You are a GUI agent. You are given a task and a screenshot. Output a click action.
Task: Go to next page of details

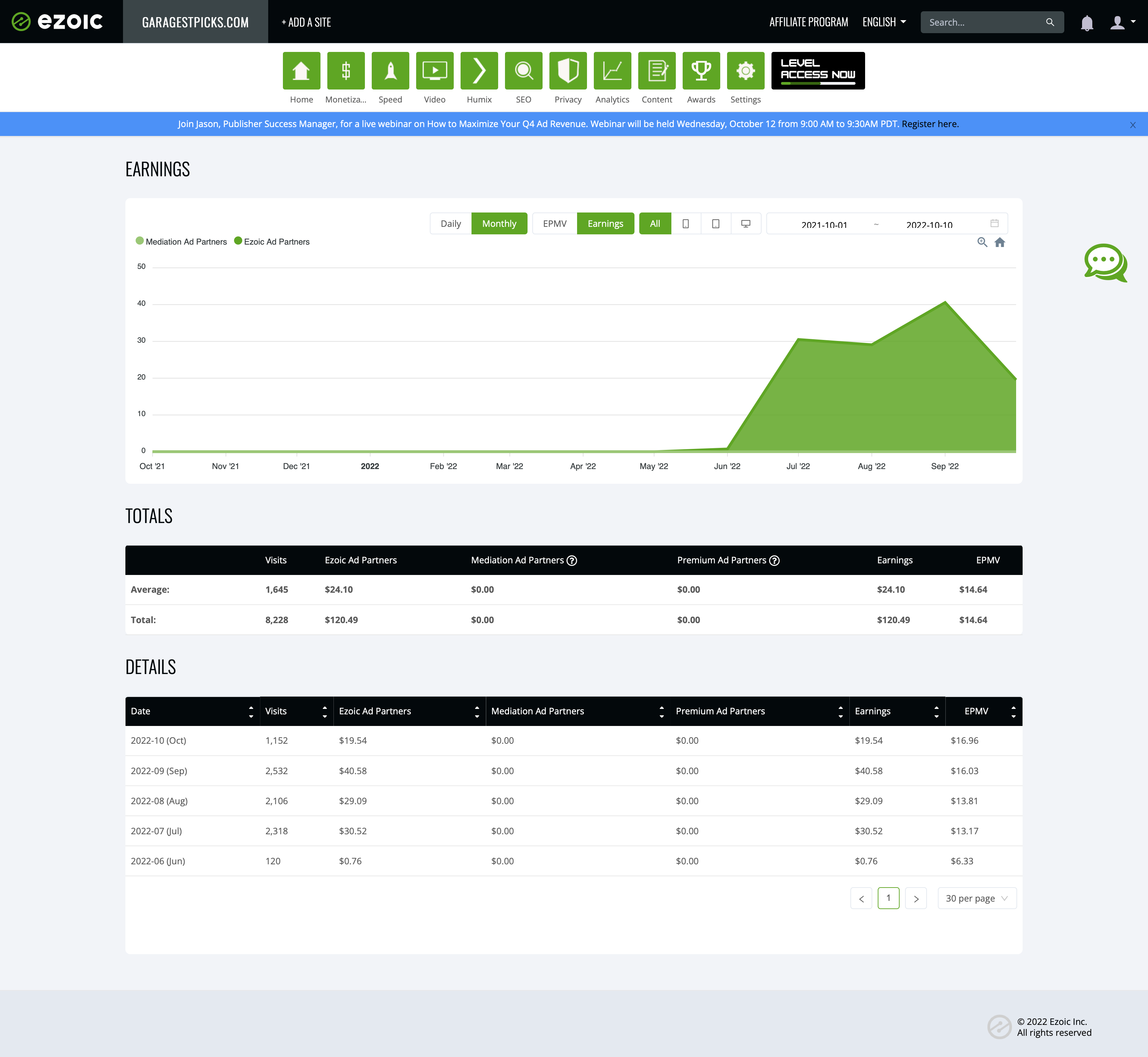pos(916,898)
